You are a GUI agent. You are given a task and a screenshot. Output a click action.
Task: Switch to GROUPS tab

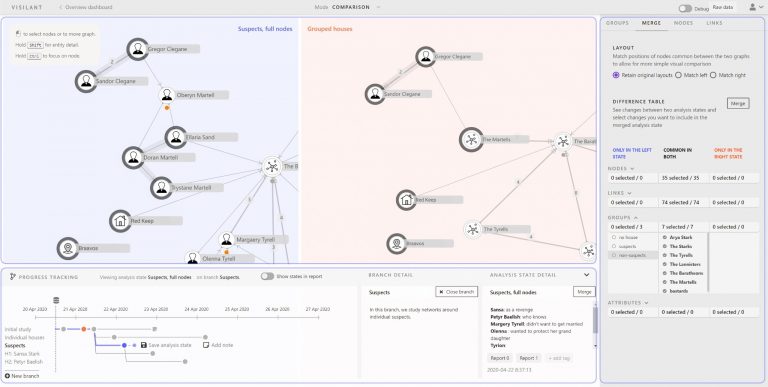point(617,23)
